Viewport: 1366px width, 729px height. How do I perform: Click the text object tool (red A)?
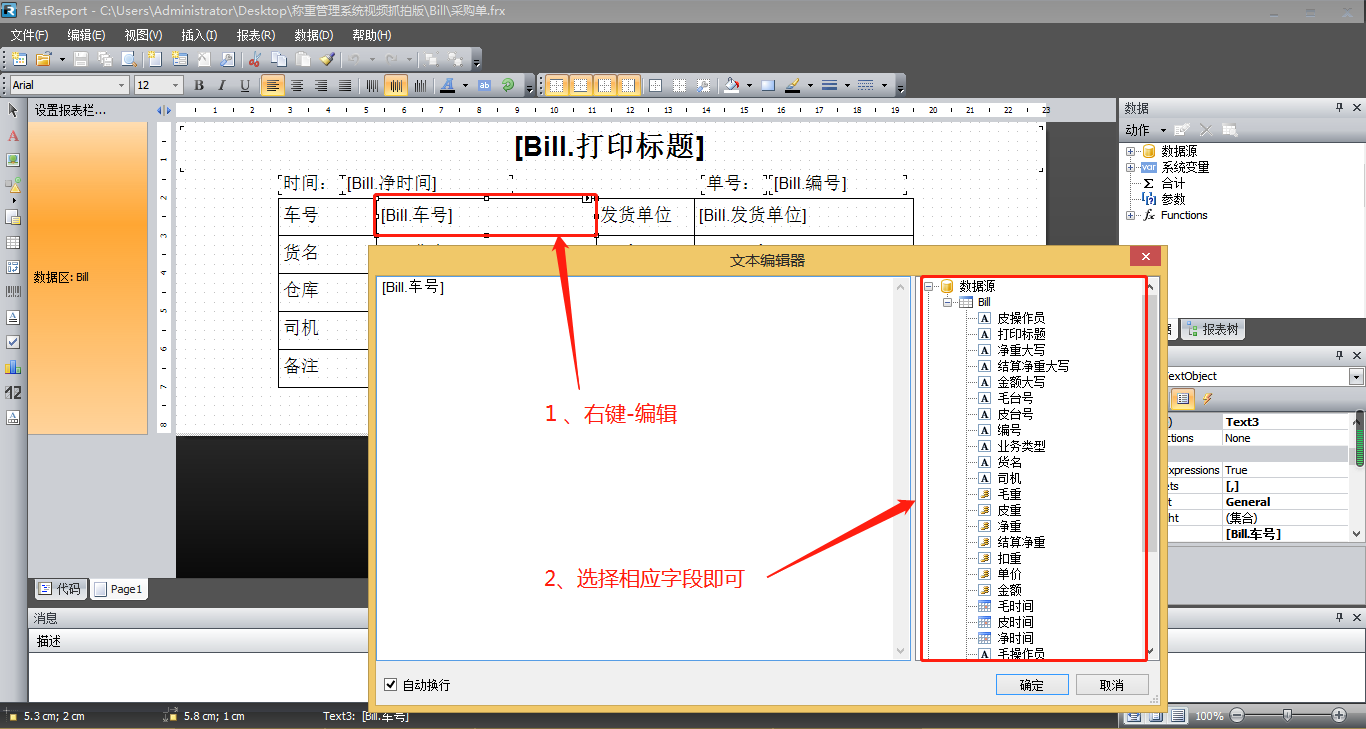(13, 135)
